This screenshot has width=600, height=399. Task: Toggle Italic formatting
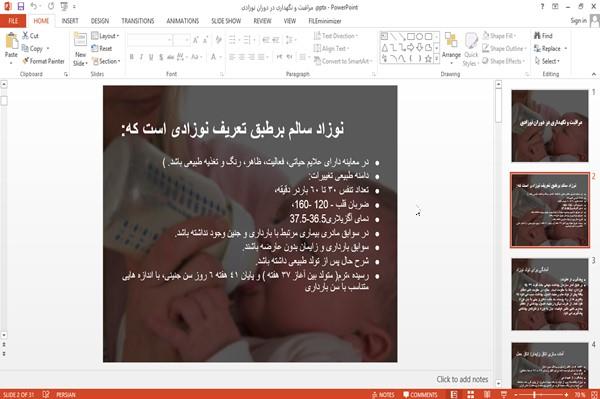tap(141, 57)
